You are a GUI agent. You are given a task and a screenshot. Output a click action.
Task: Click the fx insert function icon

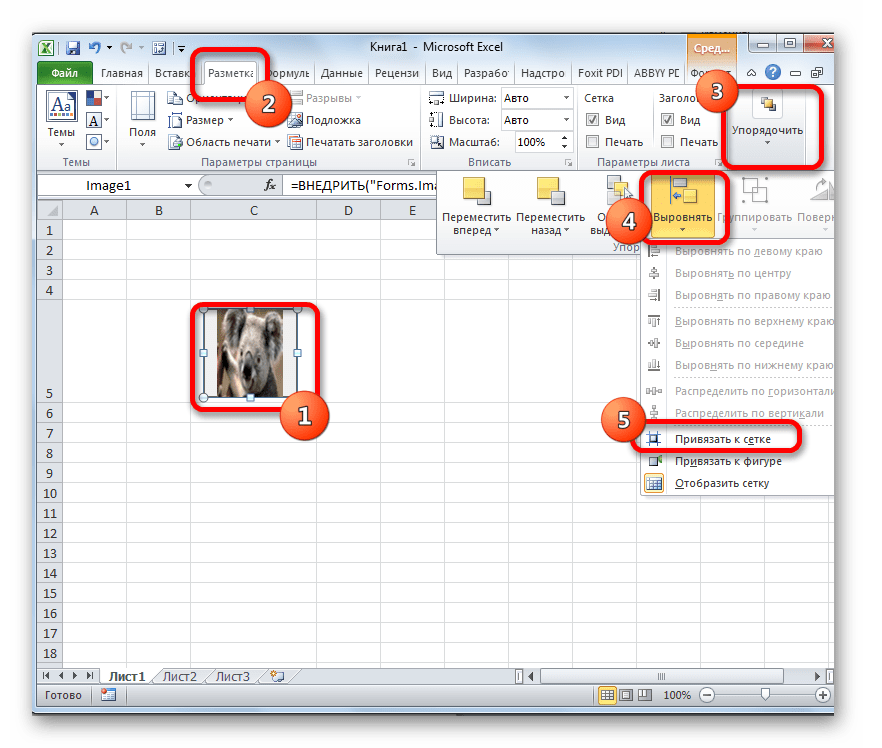[270, 185]
